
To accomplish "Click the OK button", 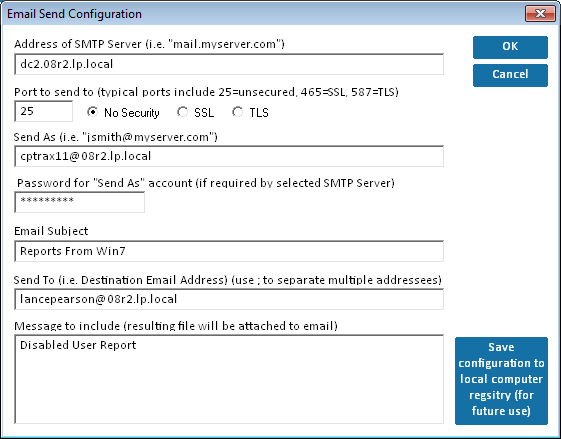I will [510, 47].
